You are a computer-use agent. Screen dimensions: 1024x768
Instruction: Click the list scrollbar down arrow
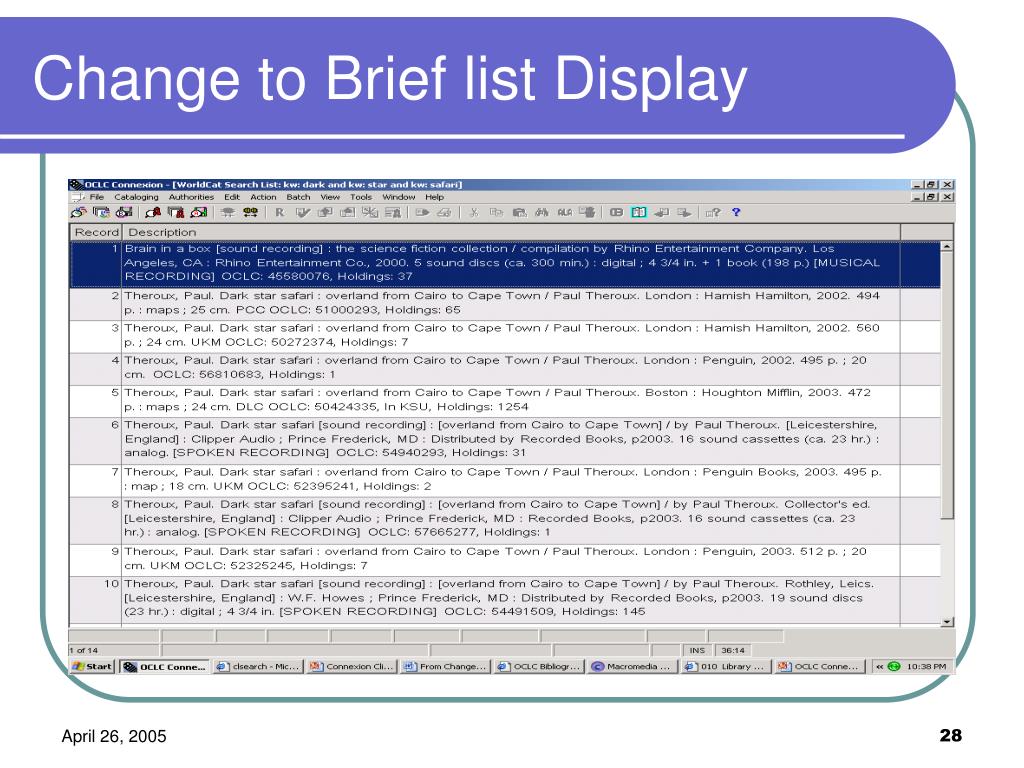(947, 622)
